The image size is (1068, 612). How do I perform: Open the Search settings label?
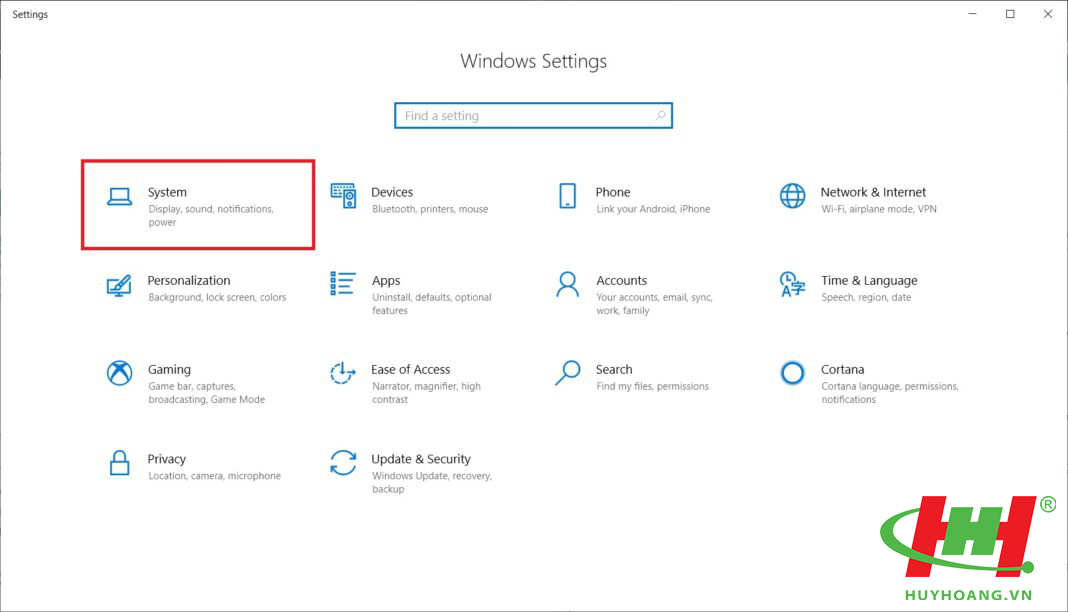pyautogui.click(x=614, y=370)
